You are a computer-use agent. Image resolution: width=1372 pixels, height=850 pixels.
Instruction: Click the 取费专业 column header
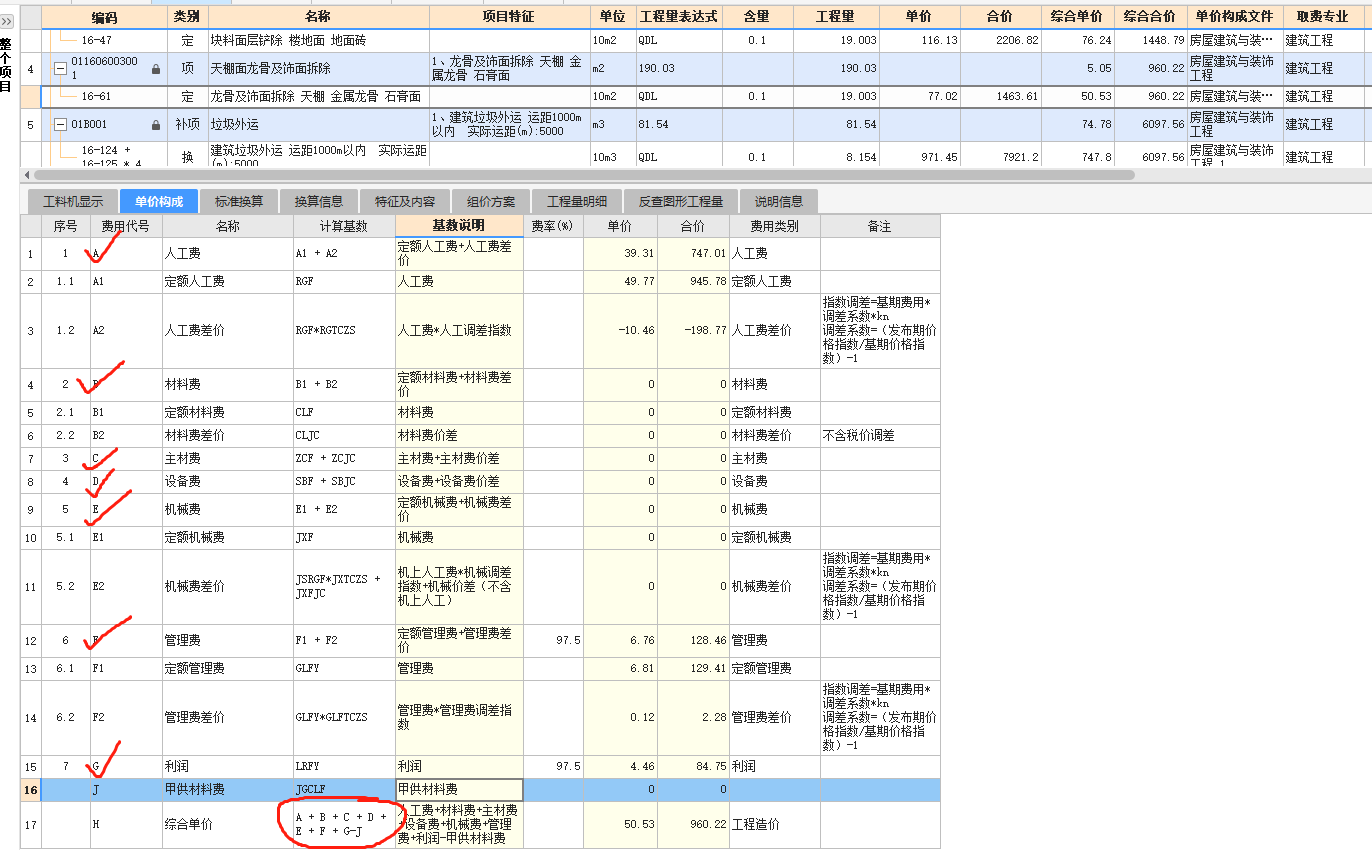1323,17
